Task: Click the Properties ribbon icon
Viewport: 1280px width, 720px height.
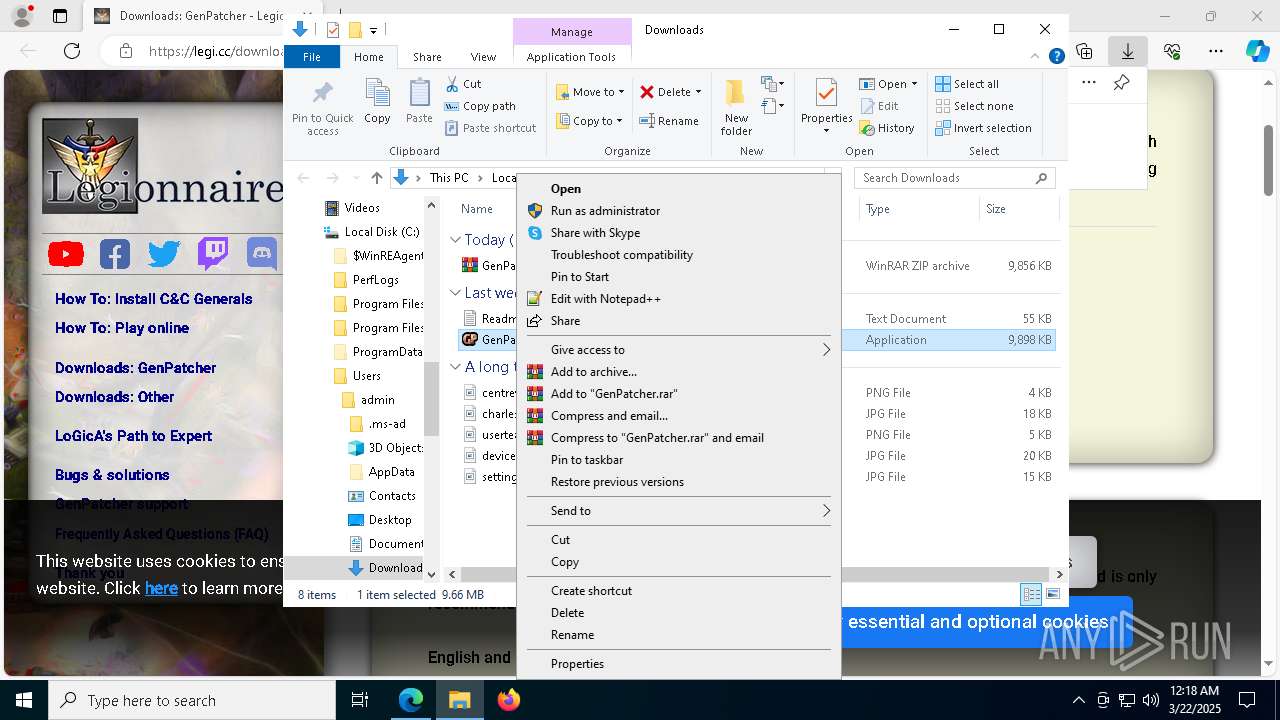Action: (826, 93)
